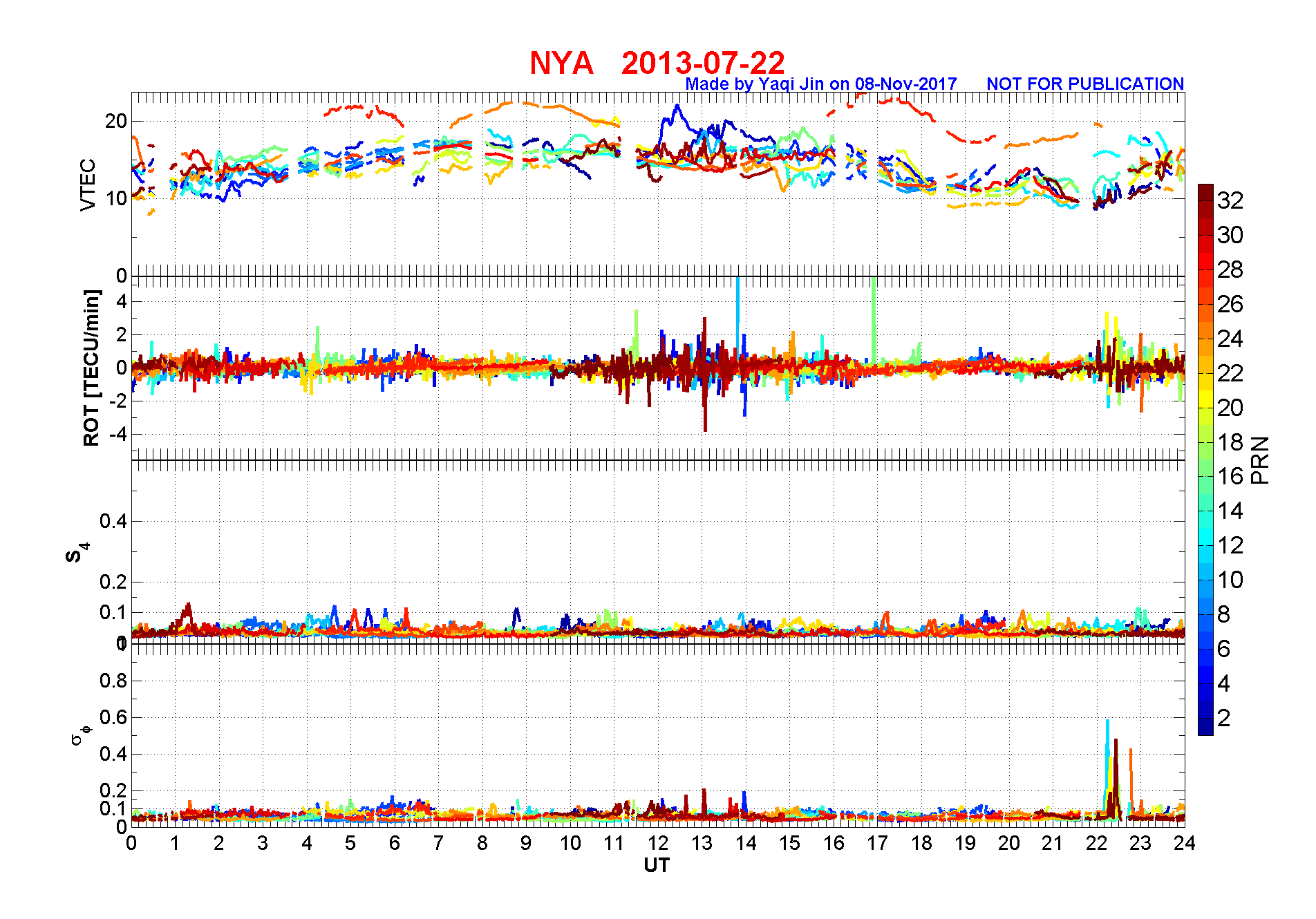Image resolution: width=1316 pixels, height=919 pixels.
Task: Click hour 3 on the UT axis
Action: pos(263,843)
